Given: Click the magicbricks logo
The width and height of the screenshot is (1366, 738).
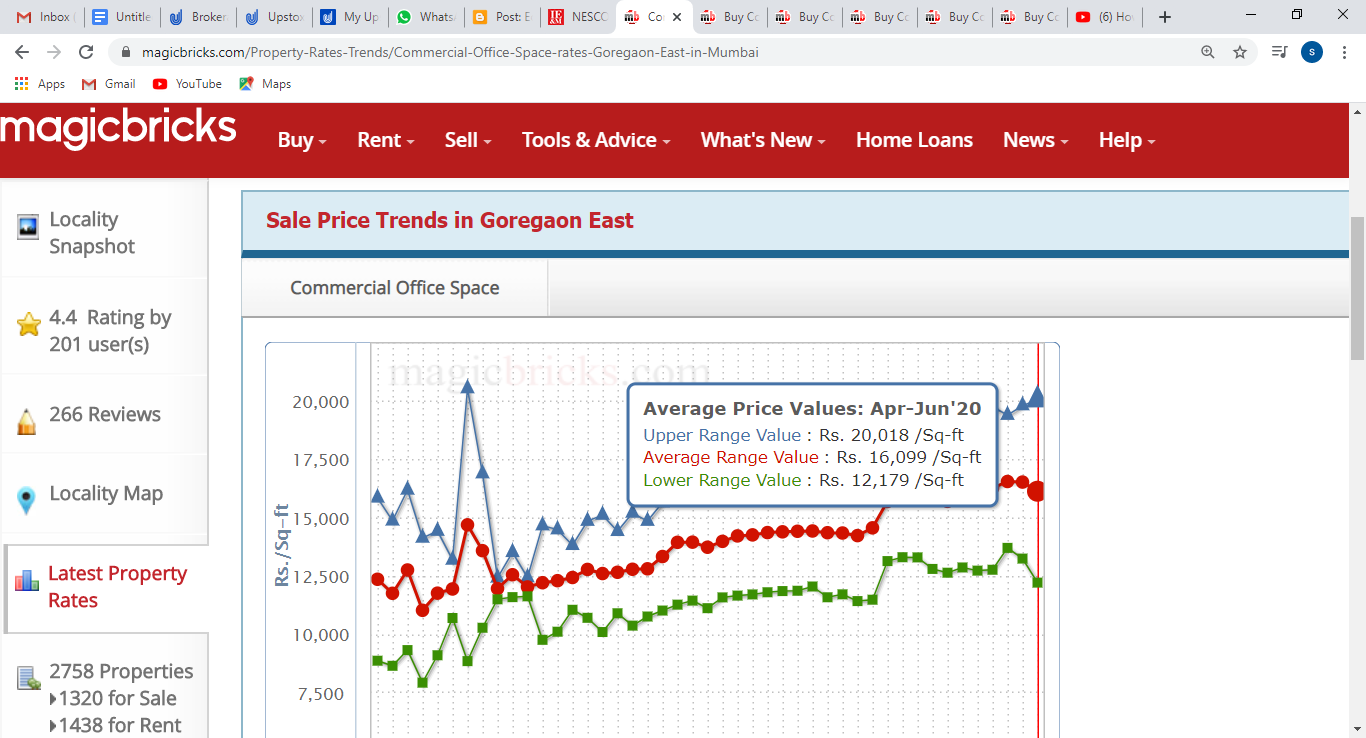Looking at the screenshot, I should point(118,128).
